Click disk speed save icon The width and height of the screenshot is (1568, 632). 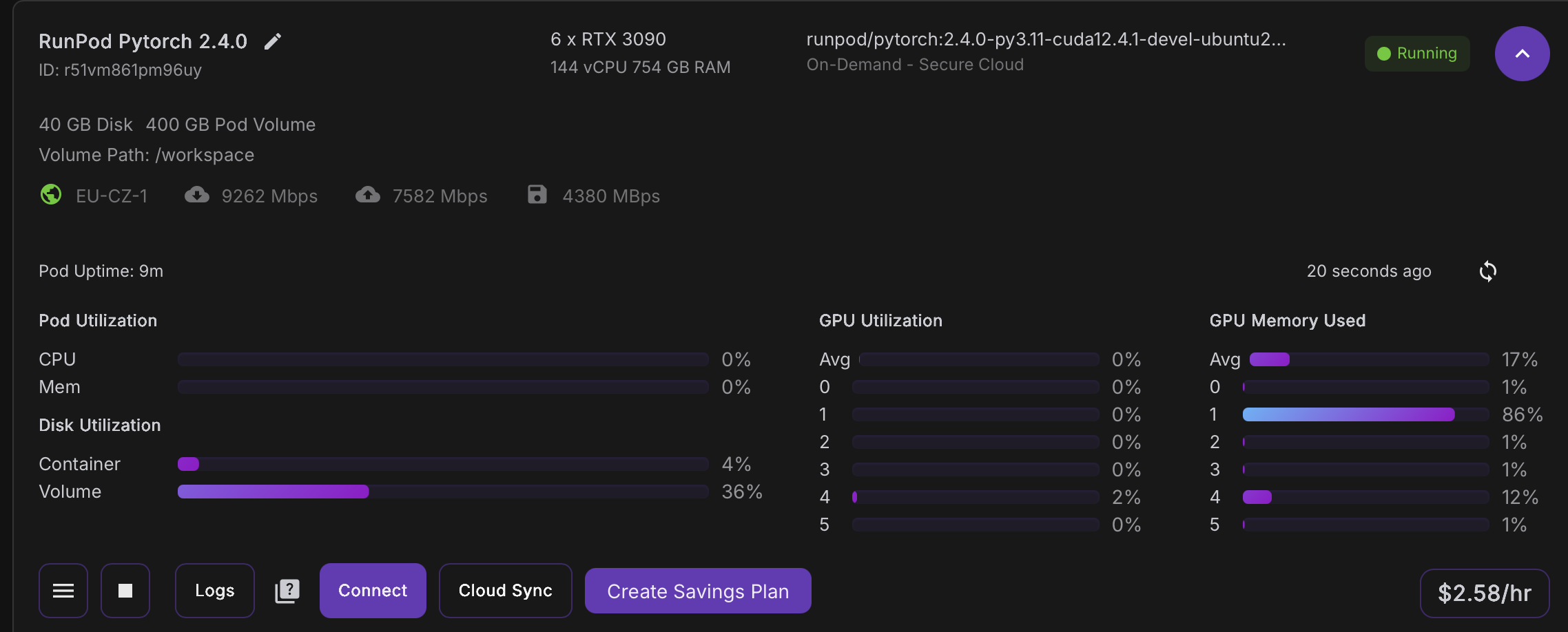537,195
